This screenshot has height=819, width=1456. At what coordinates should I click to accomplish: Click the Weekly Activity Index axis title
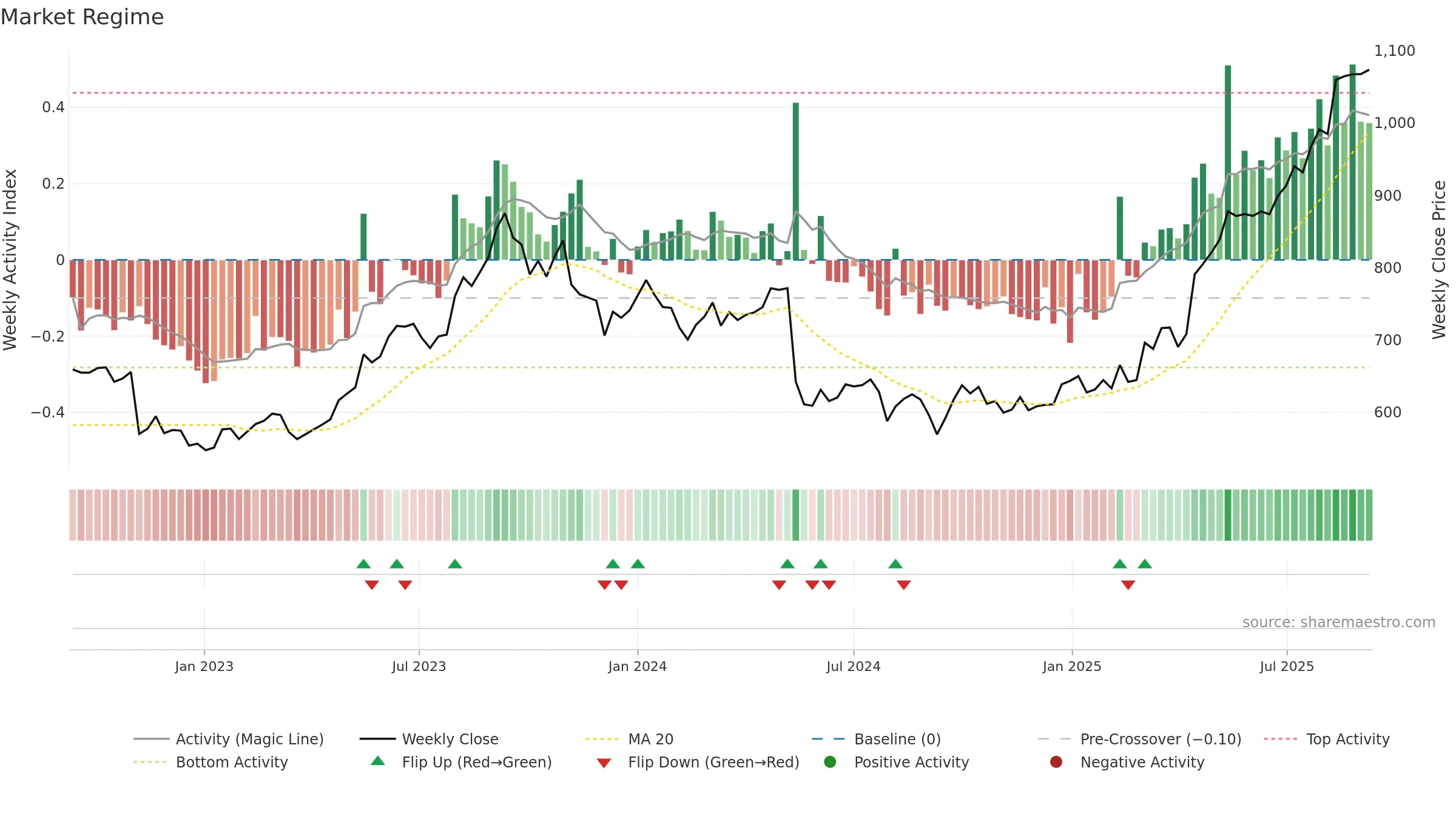pyautogui.click(x=10, y=260)
